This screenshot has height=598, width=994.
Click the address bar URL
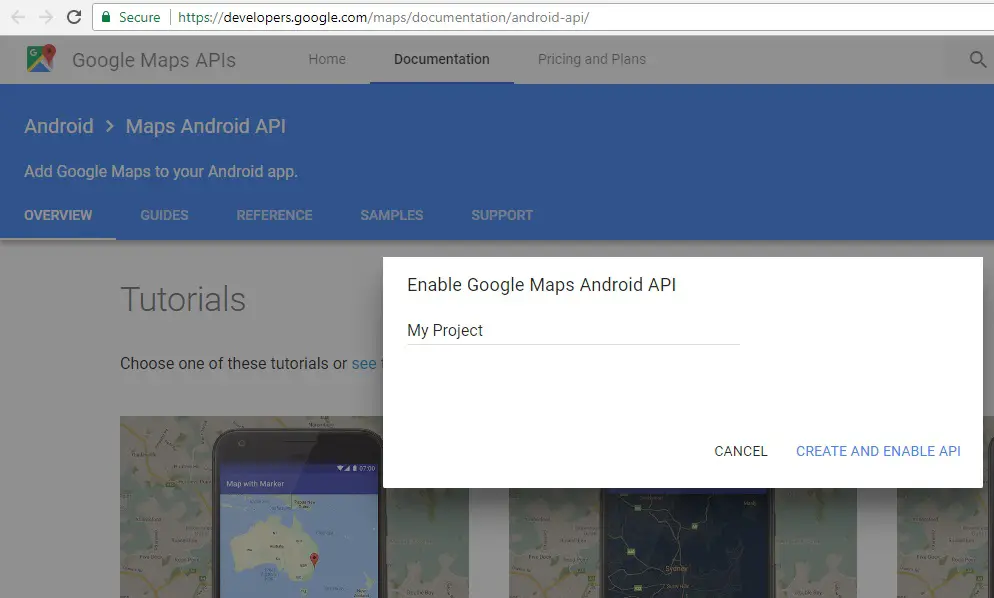(384, 17)
